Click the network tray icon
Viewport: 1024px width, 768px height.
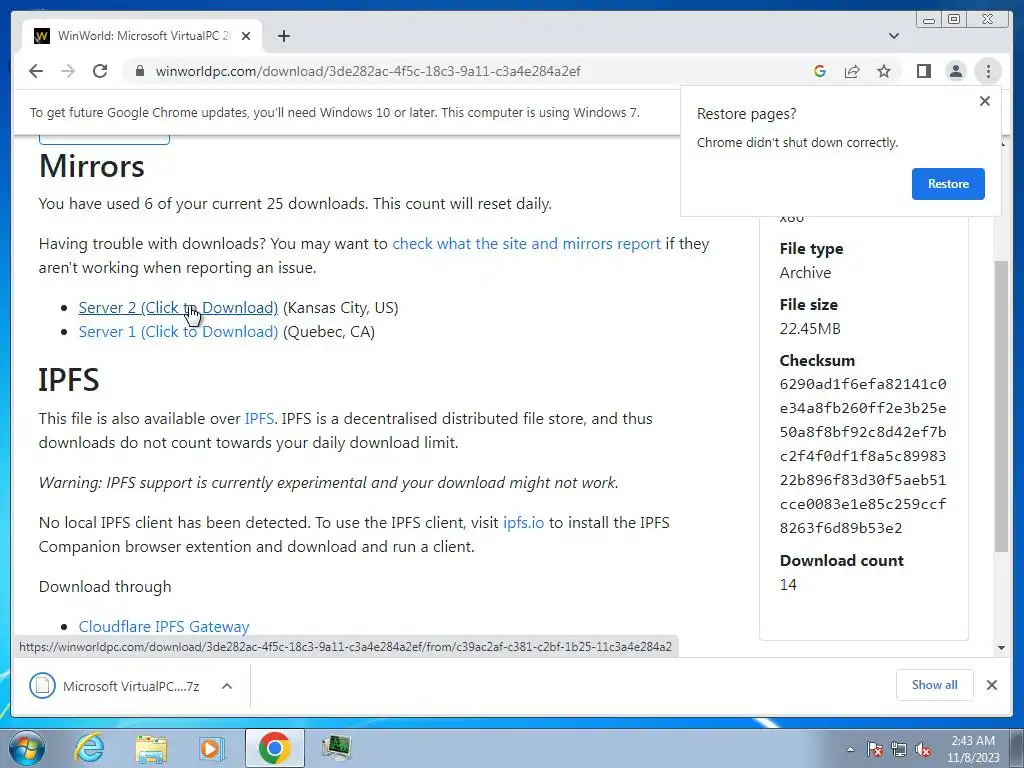click(x=899, y=749)
